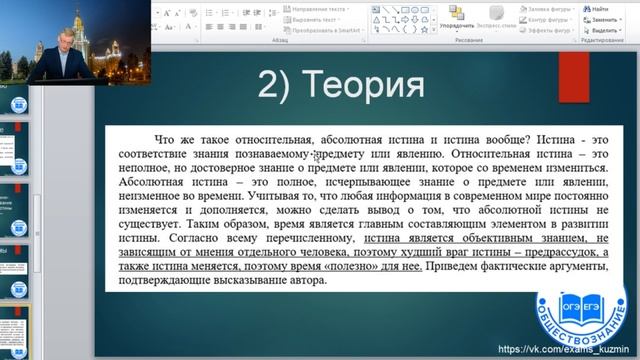Center the paragraph text

tap(220, 27)
